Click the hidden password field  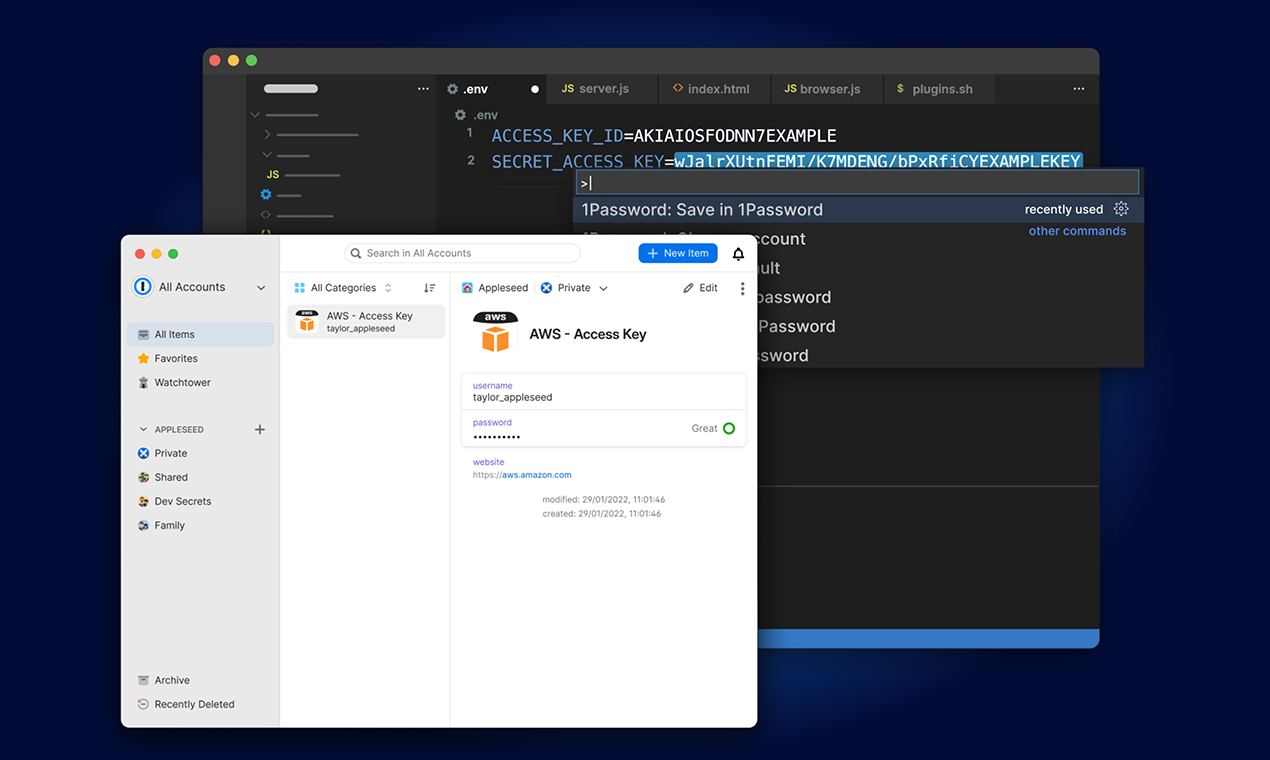point(604,428)
